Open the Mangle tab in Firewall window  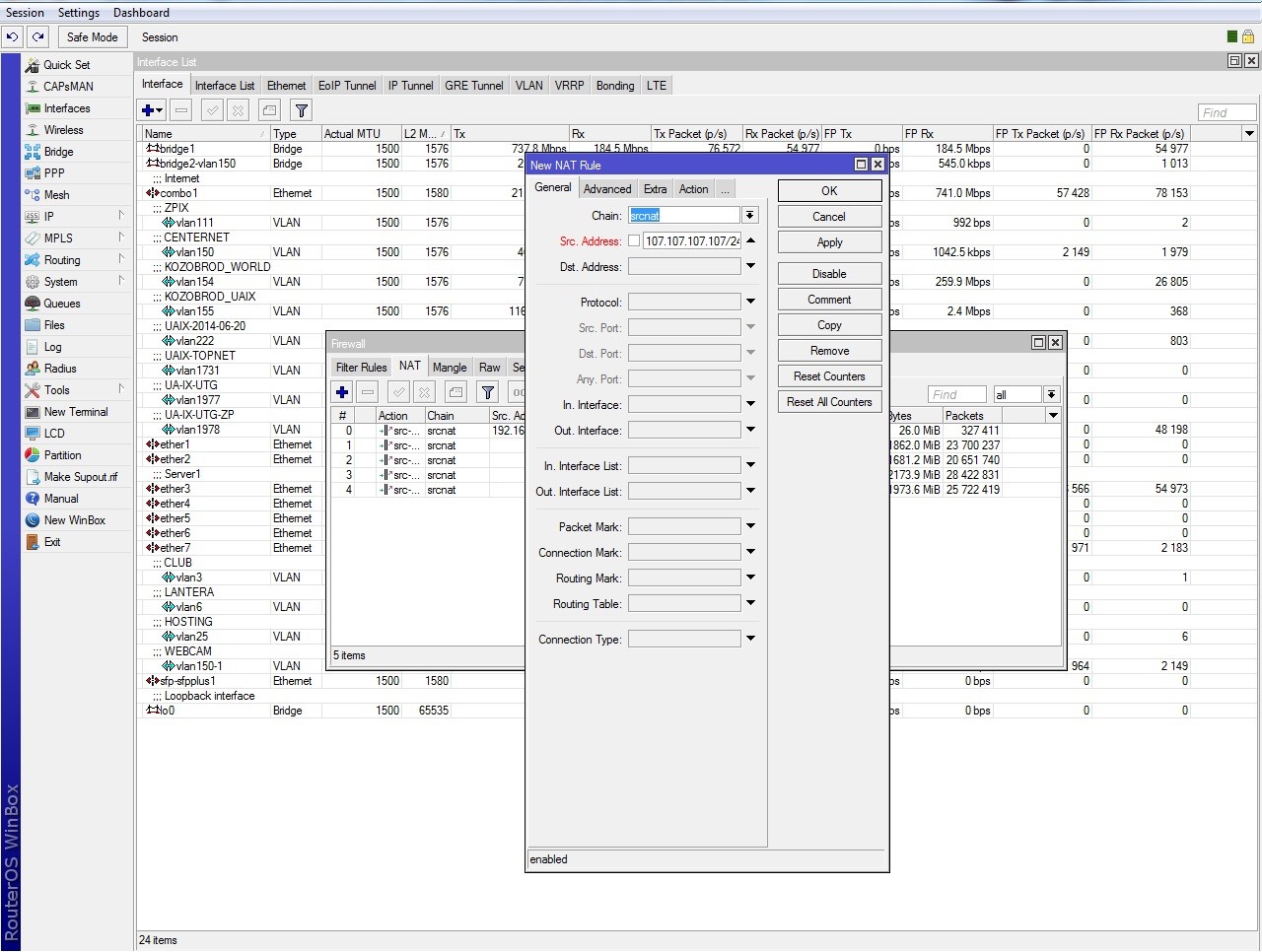tap(450, 368)
